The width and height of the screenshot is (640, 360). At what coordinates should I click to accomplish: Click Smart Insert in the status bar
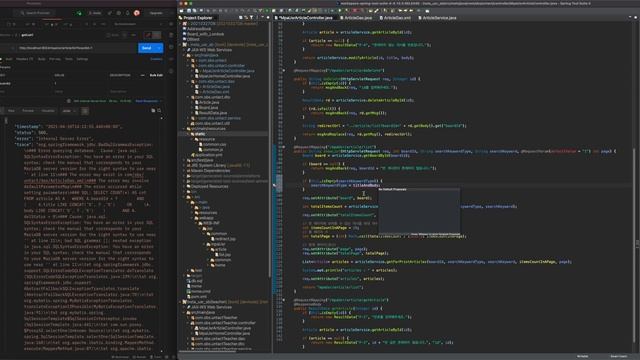(618, 356)
